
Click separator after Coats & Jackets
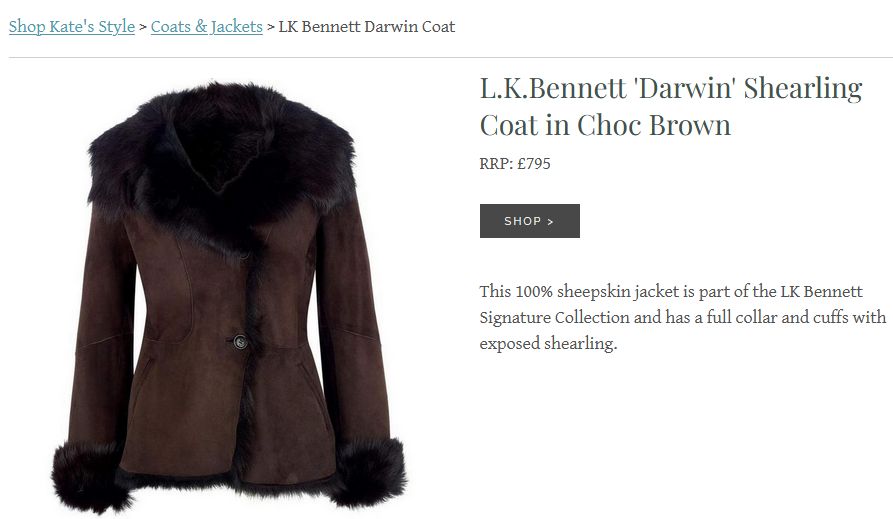[271, 27]
